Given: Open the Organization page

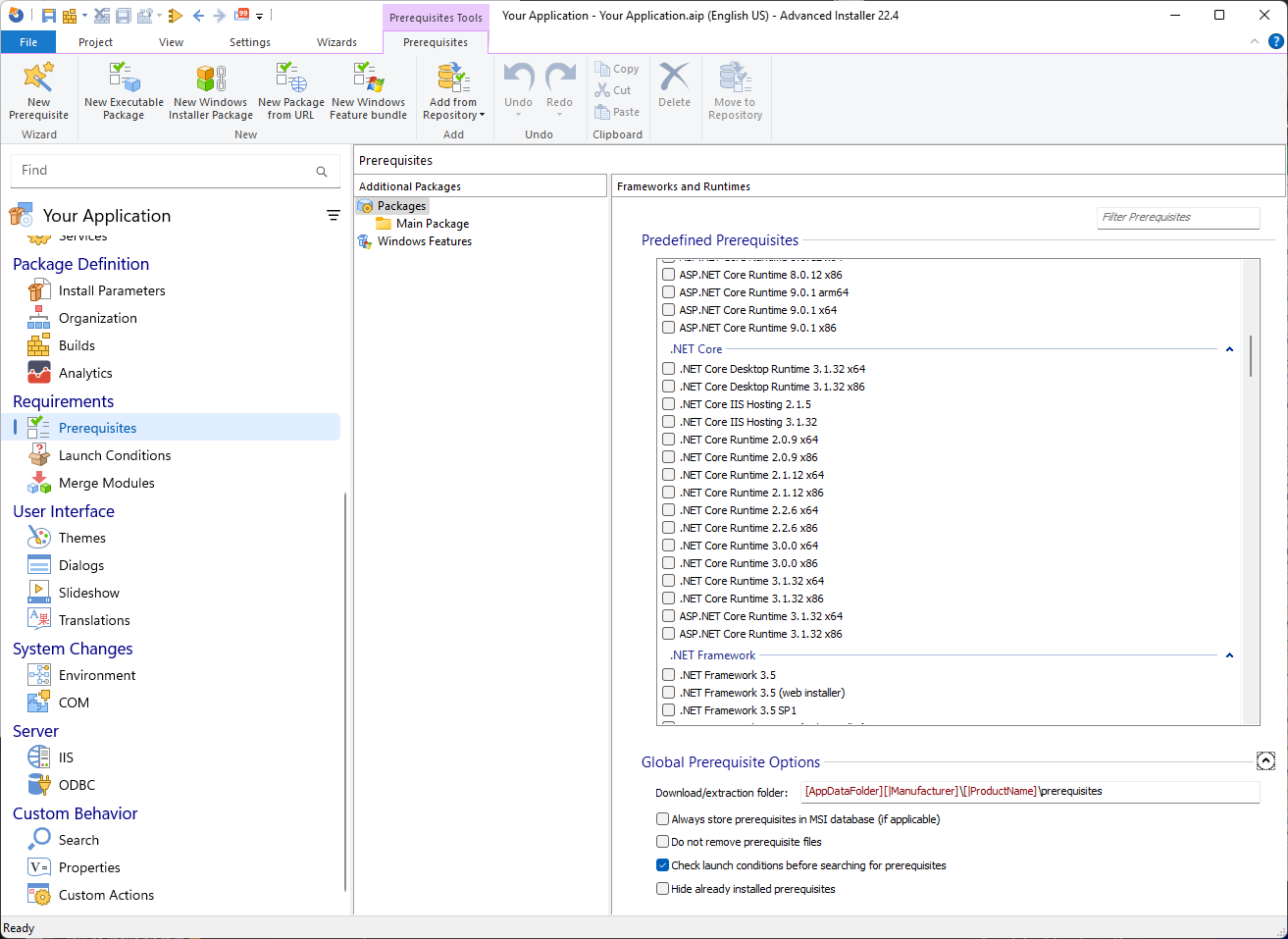Looking at the screenshot, I should pos(98,318).
